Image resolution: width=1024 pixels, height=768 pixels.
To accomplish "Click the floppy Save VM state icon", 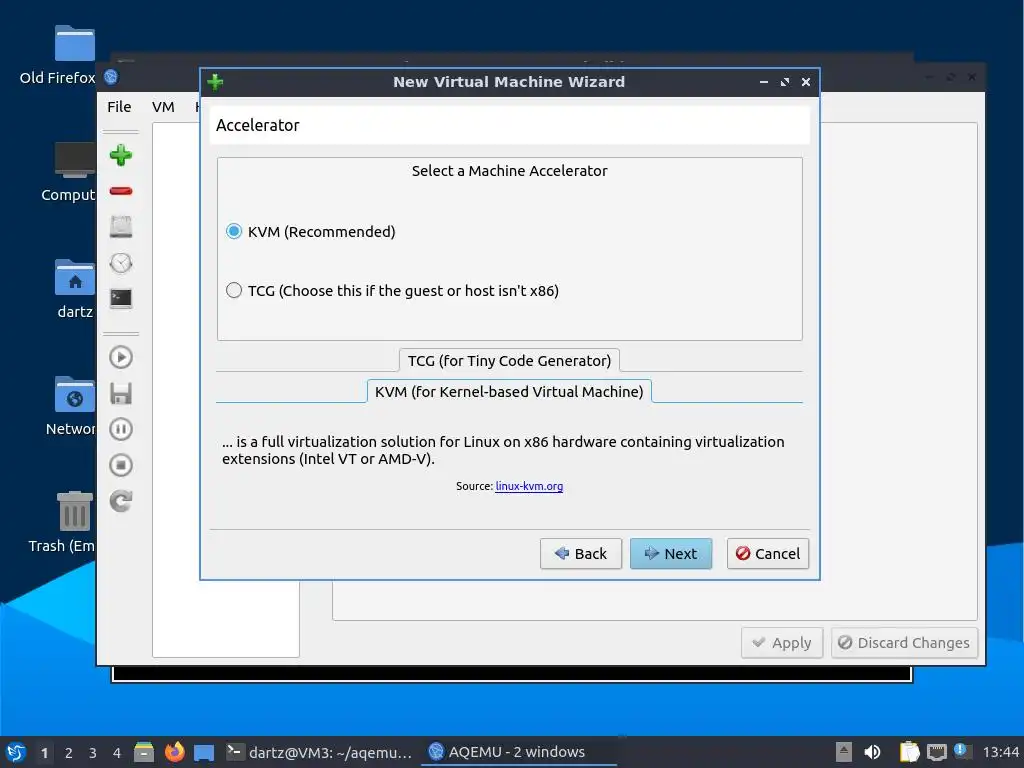I will point(121,393).
